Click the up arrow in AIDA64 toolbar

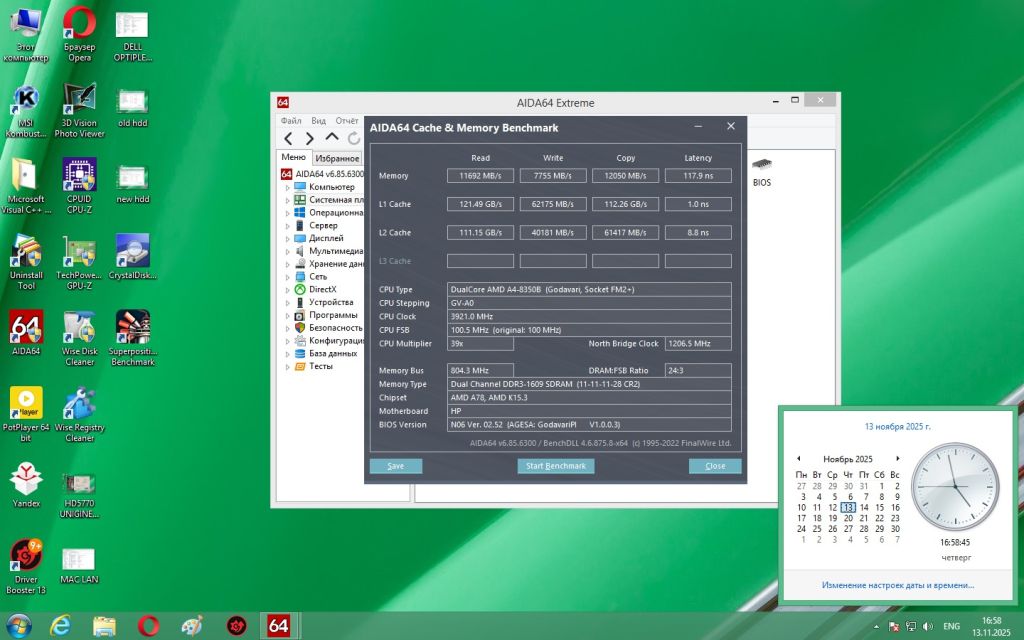332,137
